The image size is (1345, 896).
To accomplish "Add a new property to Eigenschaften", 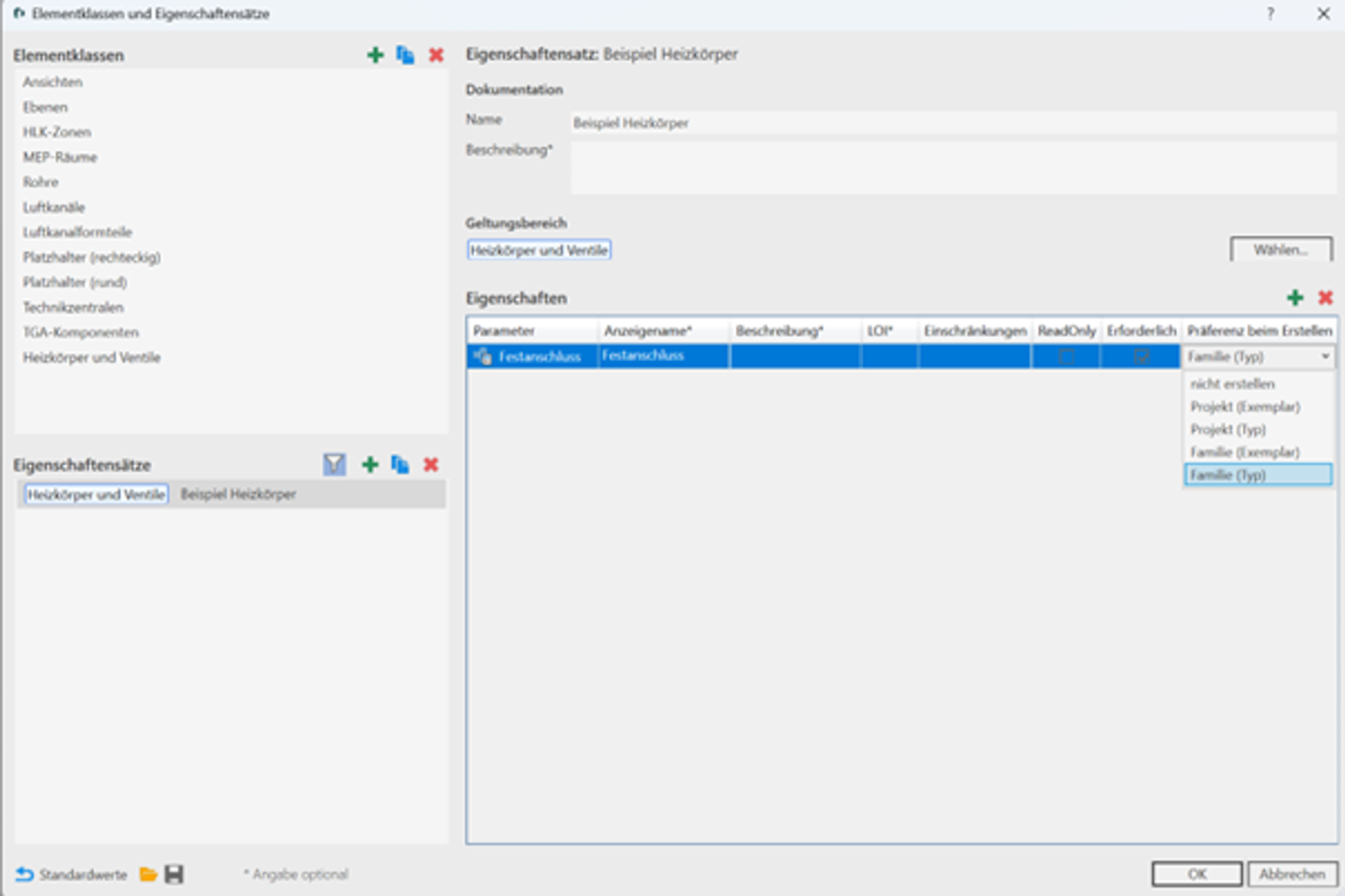I will 1295,298.
